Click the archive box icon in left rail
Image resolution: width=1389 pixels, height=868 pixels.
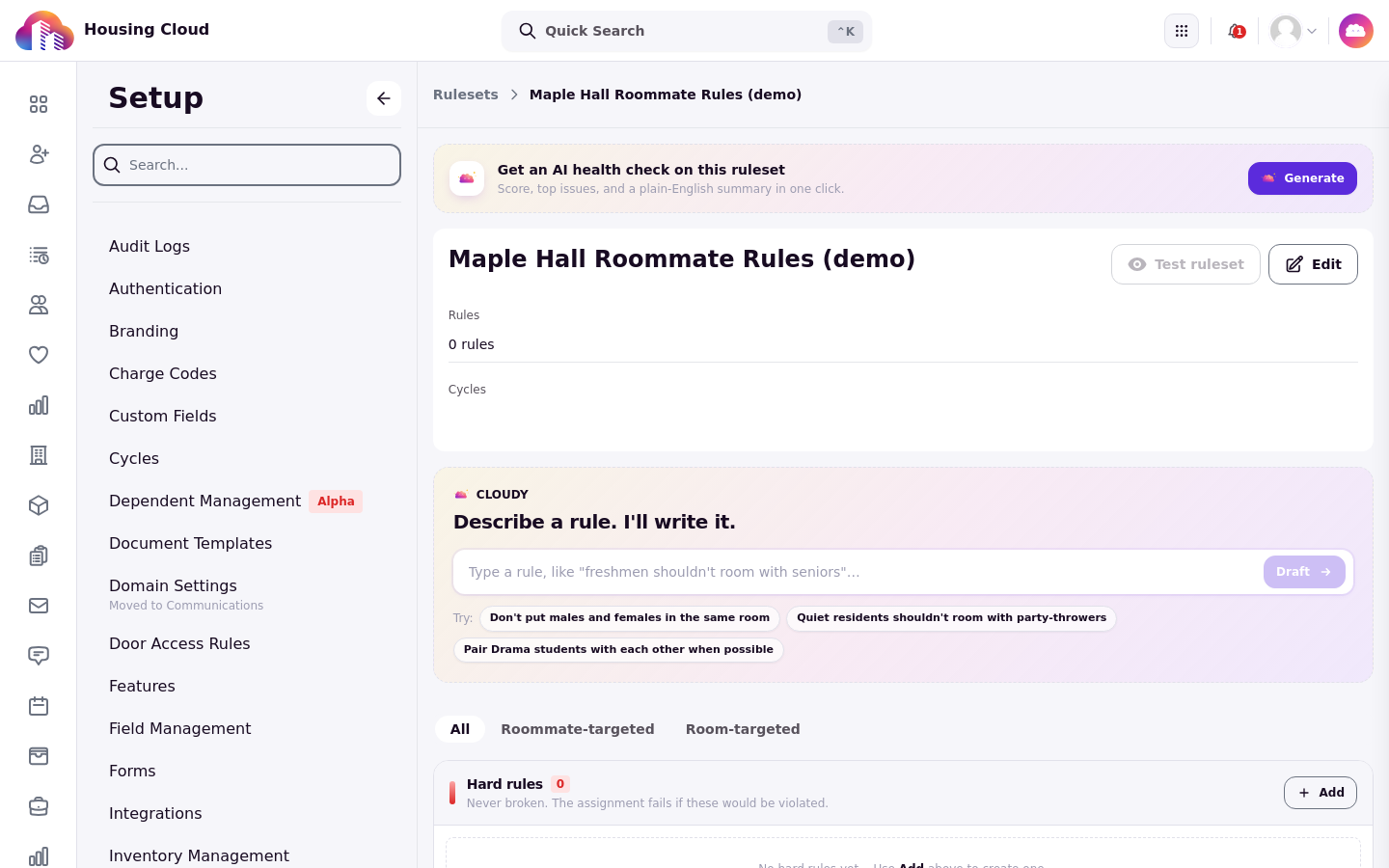(39, 756)
